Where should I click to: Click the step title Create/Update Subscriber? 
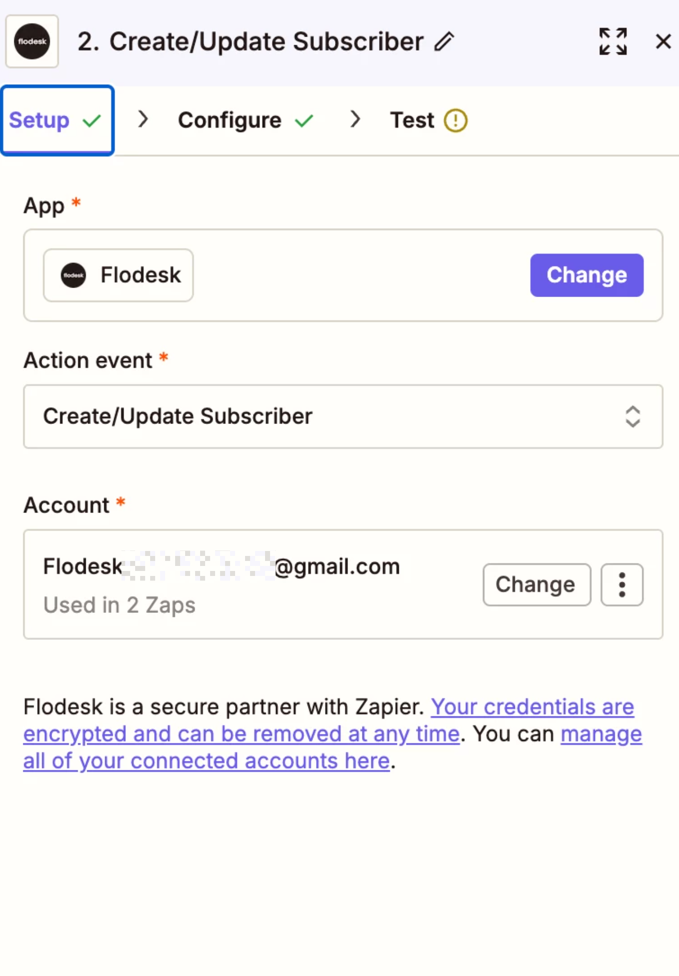266,42
